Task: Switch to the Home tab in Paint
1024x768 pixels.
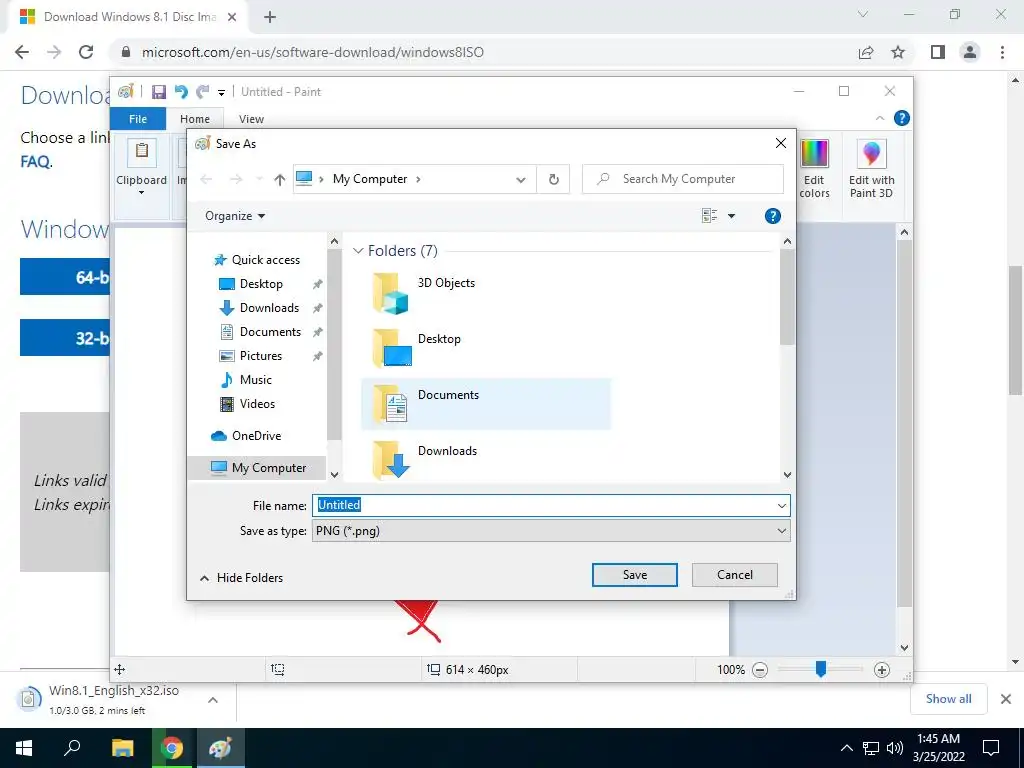Action: (x=195, y=119)
